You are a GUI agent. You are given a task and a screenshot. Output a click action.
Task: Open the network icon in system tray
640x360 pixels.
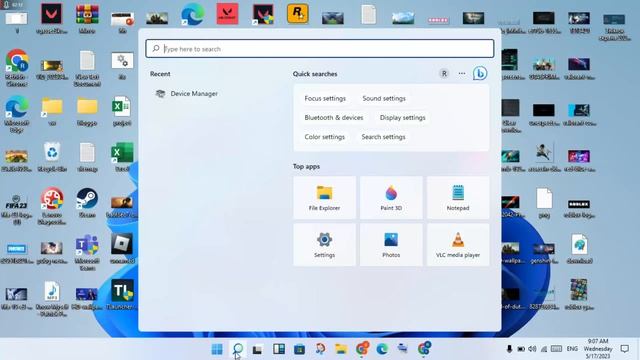[x=544, y=349]
